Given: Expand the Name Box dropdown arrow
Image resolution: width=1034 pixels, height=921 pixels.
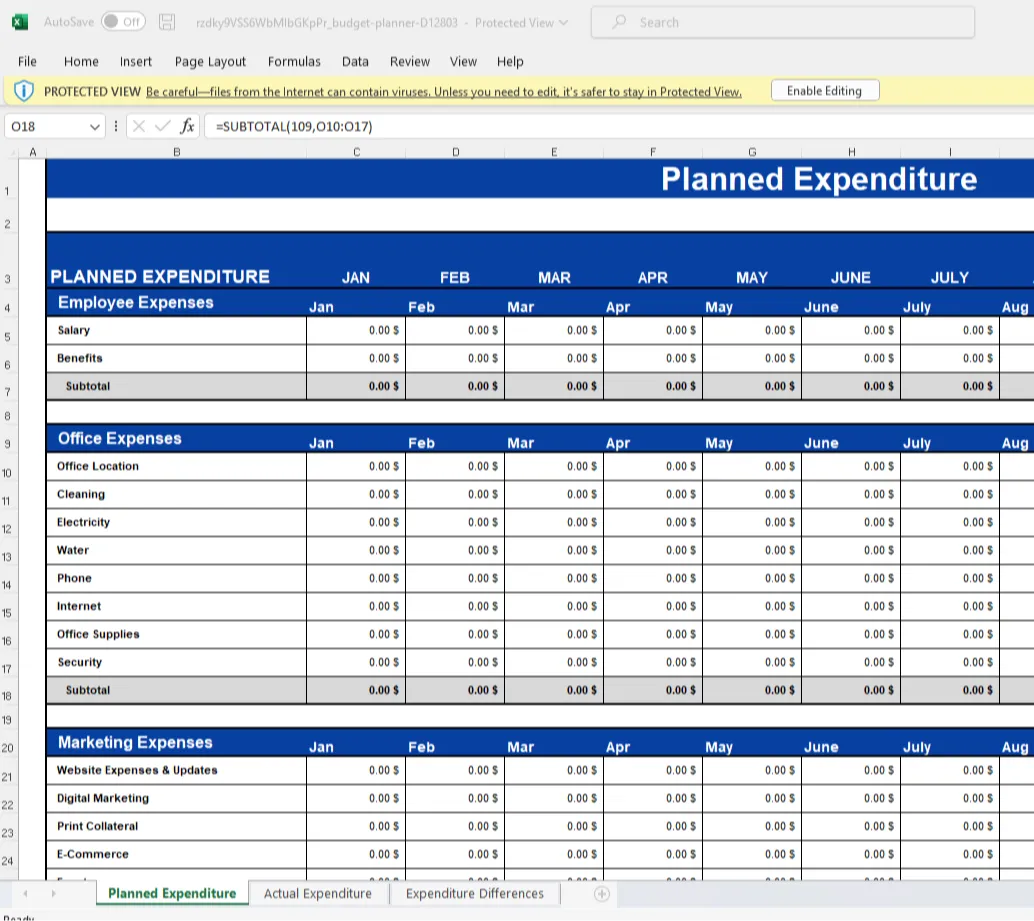Looking at the screenshot, I should (95, 127).
